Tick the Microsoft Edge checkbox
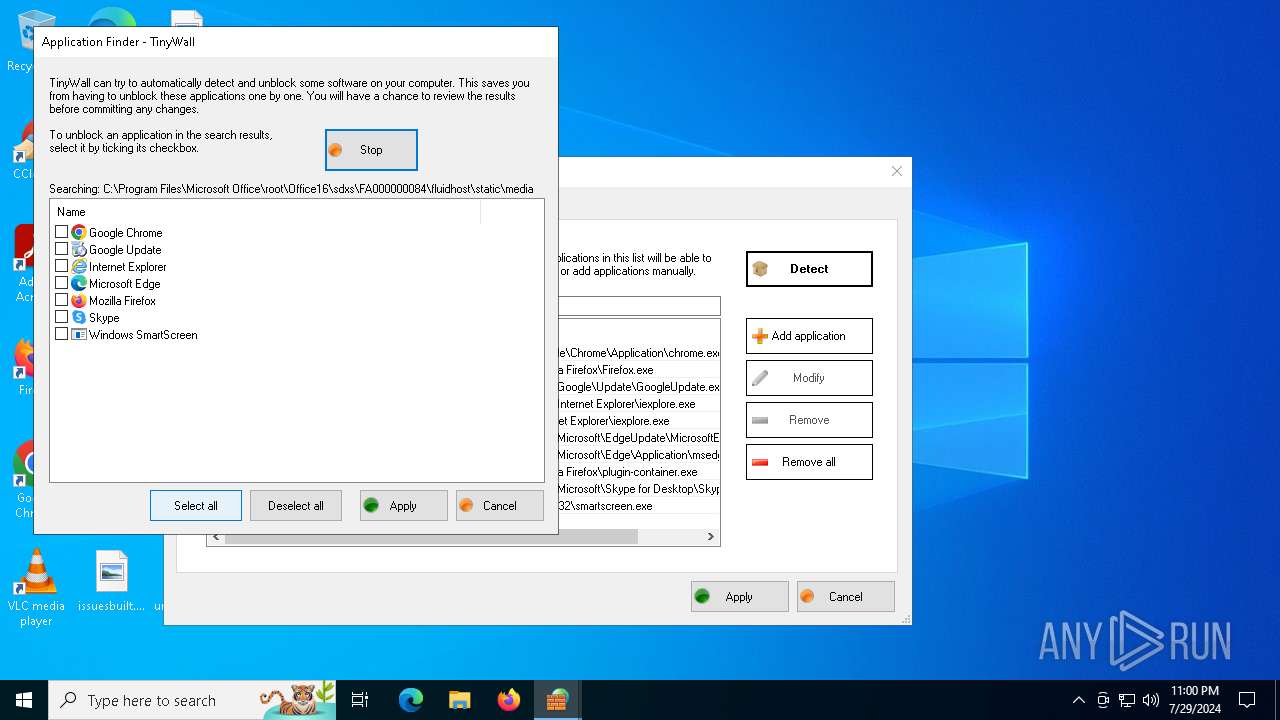The width and height of the screenshot is (1280, 720). (x=62, y=283)
